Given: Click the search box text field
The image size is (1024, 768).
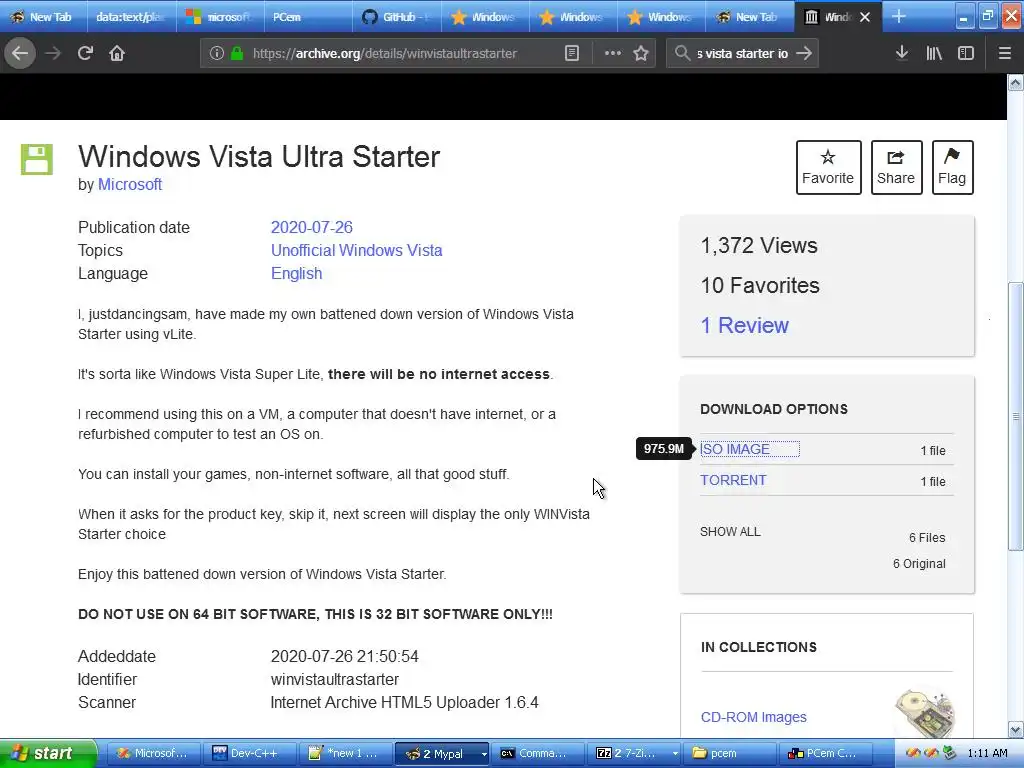Looking at the screenshot, I should coord(743,54).
